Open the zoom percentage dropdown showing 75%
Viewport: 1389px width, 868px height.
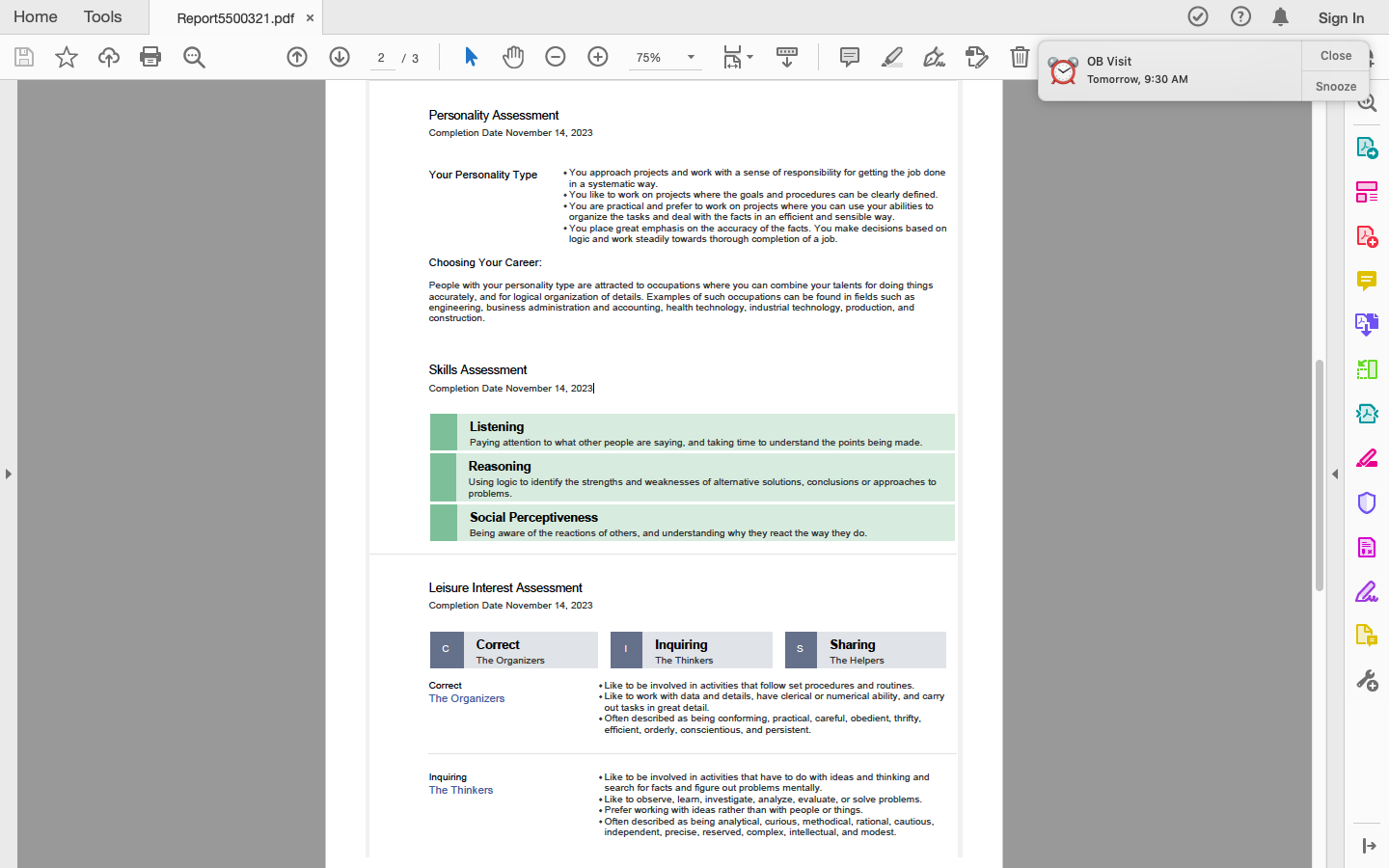coord(666,57)
